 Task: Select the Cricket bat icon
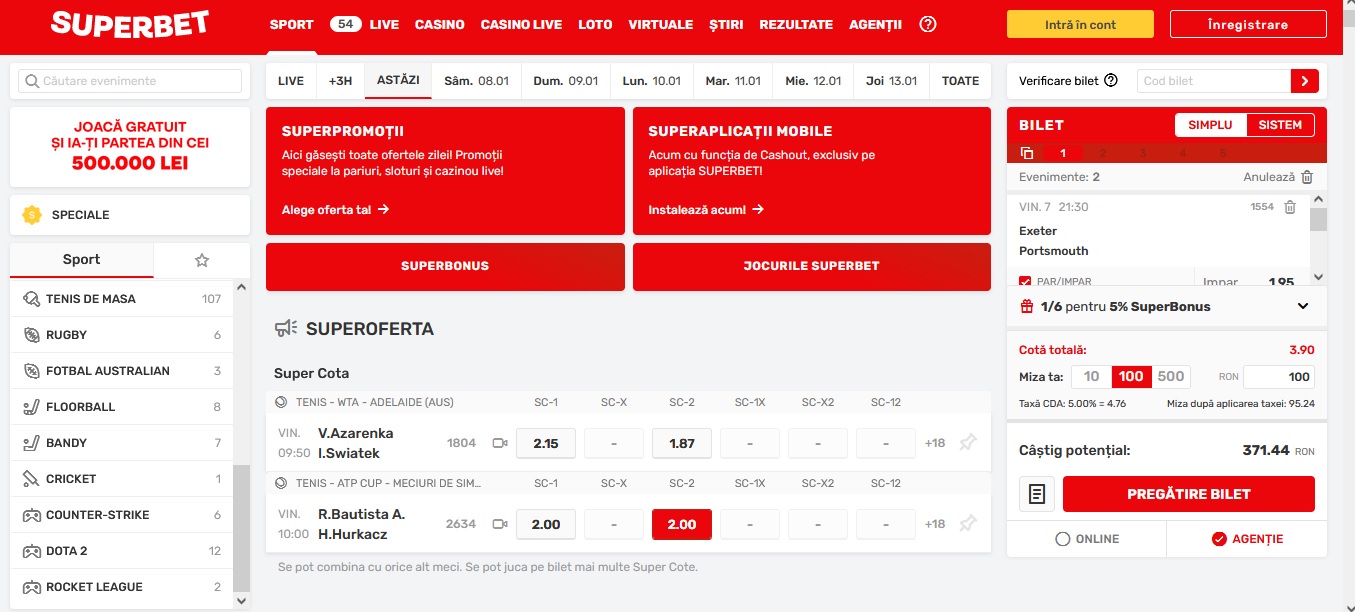point(30,479)
